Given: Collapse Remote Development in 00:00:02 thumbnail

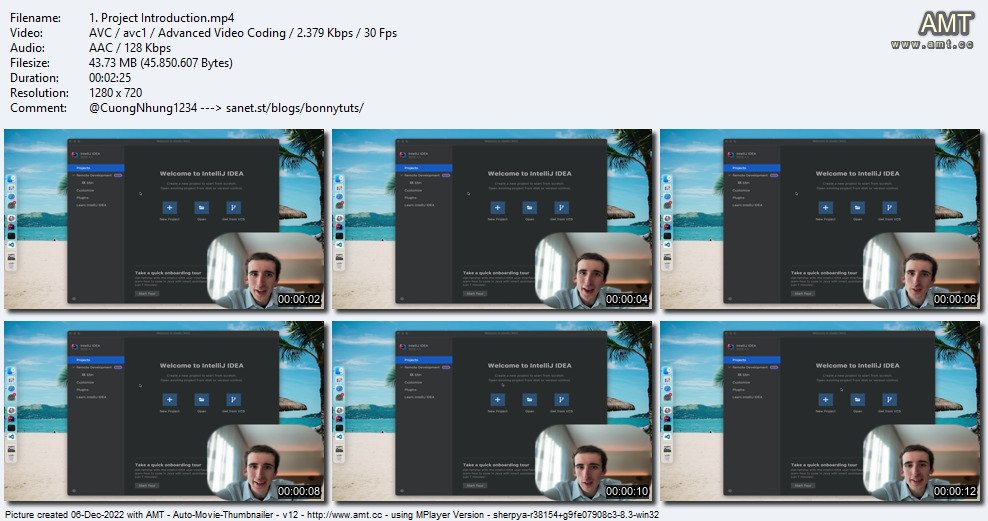Looking at the screenshot, I should tap(74, 175).
